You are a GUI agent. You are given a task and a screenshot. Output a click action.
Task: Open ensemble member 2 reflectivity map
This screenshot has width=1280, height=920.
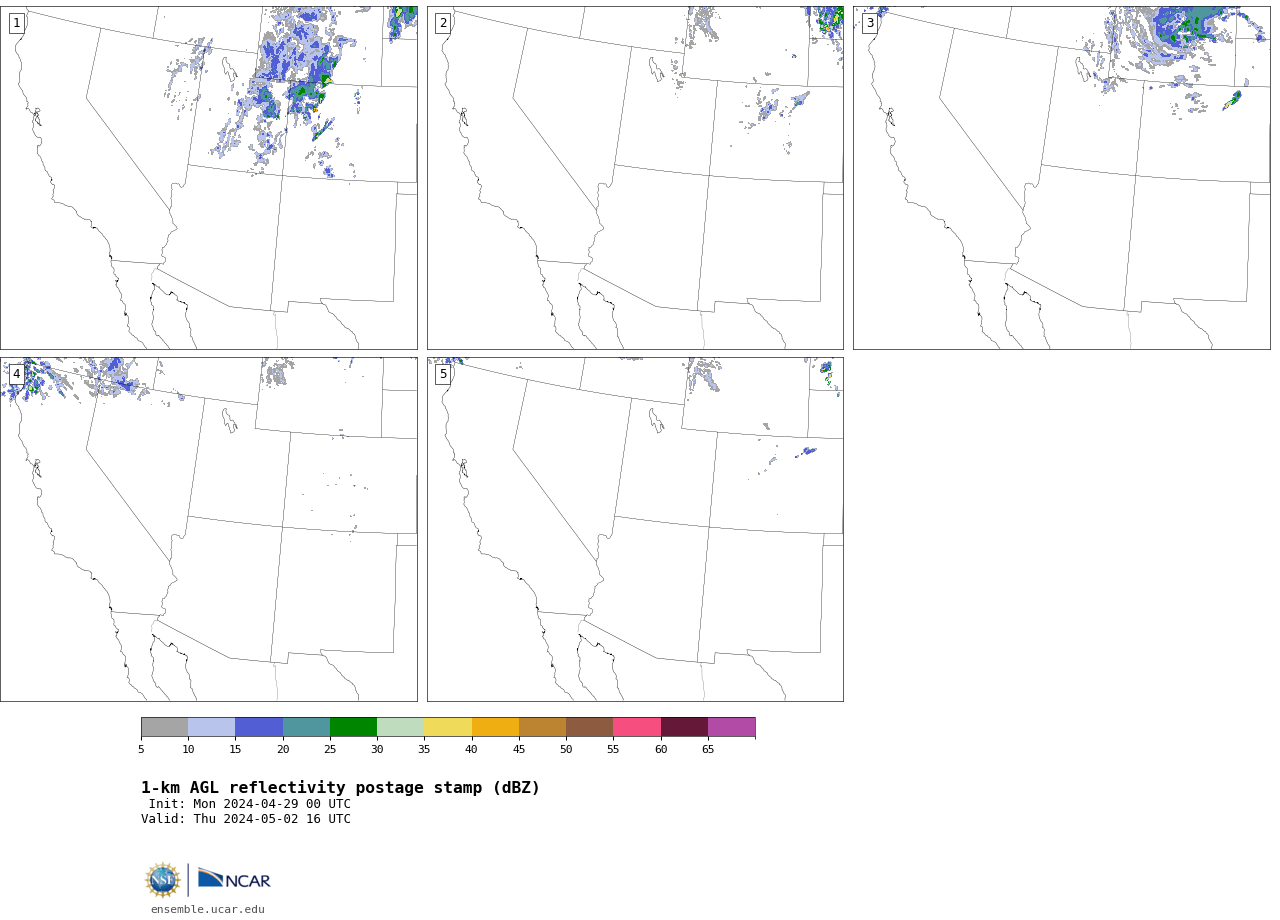tap(635, 178)
